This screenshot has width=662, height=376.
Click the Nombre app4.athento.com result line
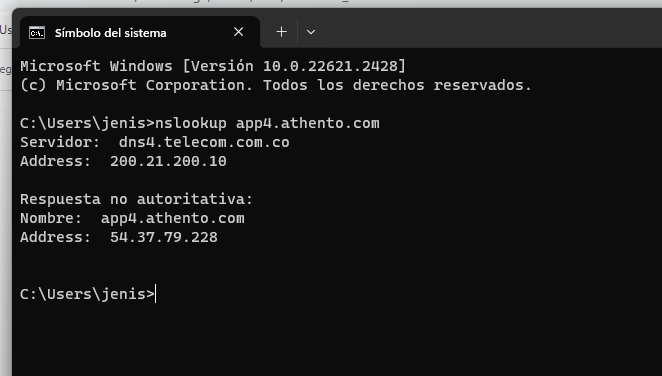[x=132, y=219]
